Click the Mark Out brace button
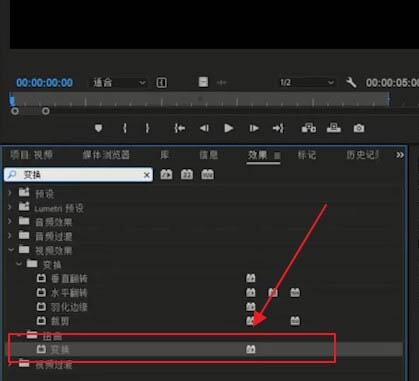The image size is (419, 381). 147,128
